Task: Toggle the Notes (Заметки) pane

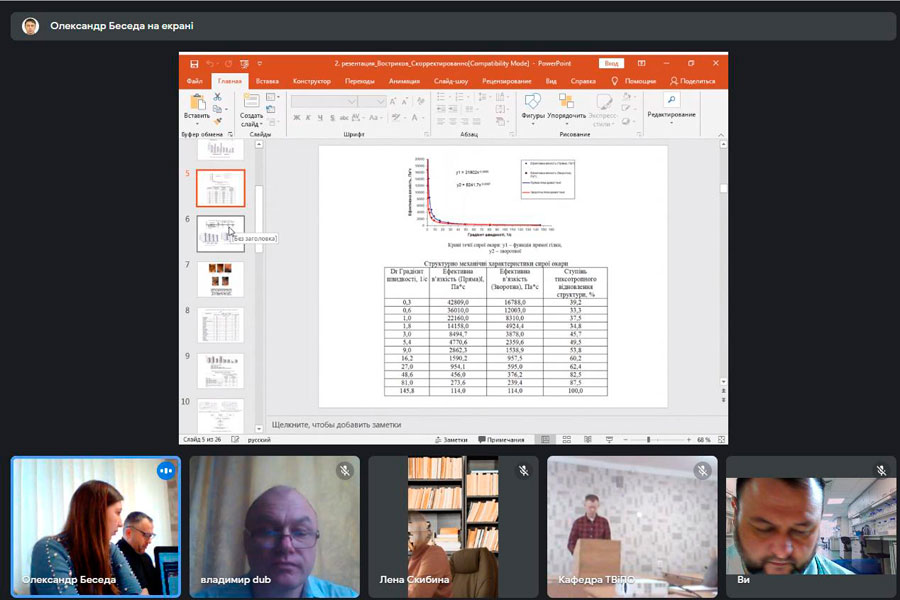Action: pos(451,439)
